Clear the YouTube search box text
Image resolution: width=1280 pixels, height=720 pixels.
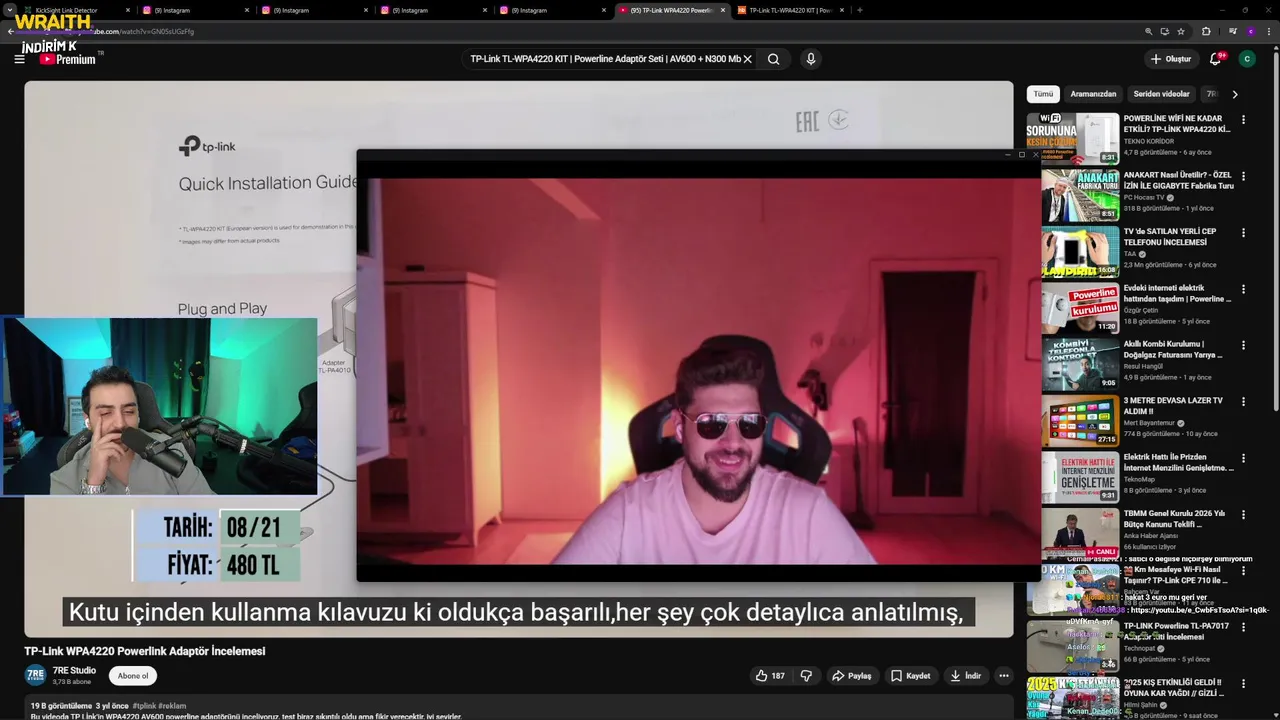point(747,59)
